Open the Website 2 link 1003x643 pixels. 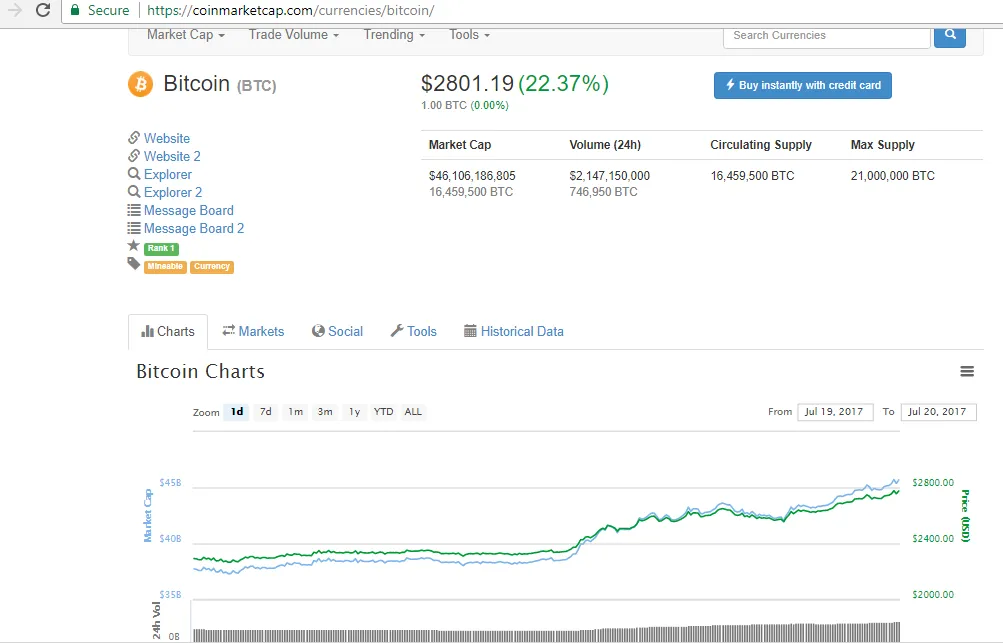172,156
